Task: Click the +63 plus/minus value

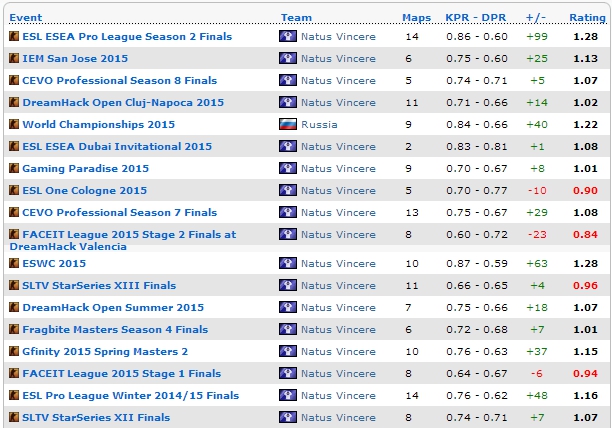Action: click(x=537, y=263)
